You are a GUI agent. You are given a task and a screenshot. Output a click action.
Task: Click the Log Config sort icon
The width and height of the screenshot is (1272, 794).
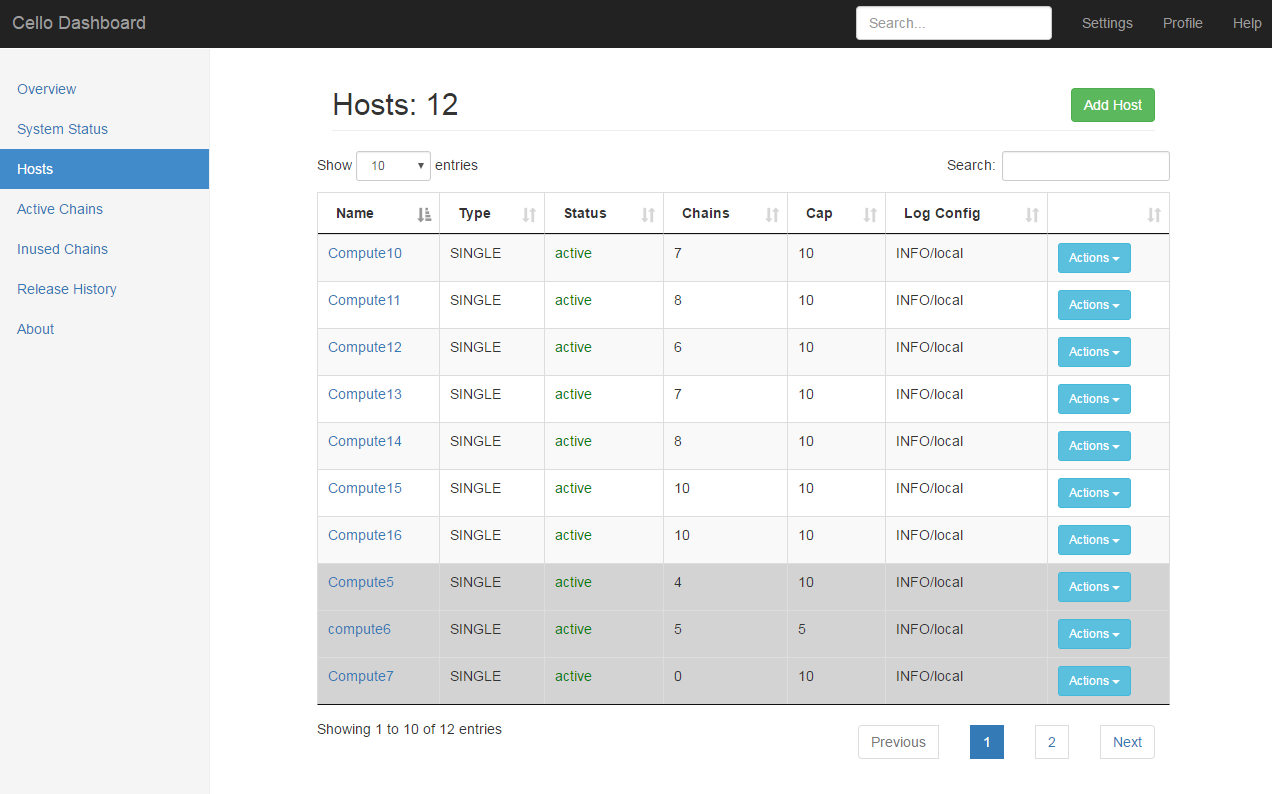(x=1032, y=214)
